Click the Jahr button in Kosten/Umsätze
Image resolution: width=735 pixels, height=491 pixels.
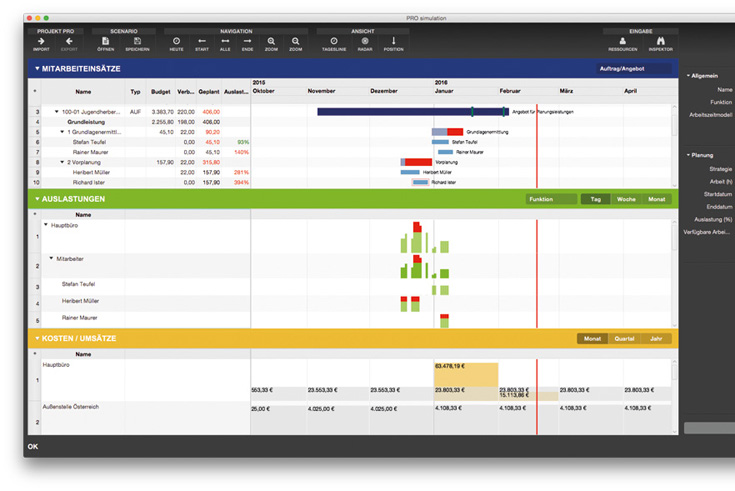coord(655,339)
